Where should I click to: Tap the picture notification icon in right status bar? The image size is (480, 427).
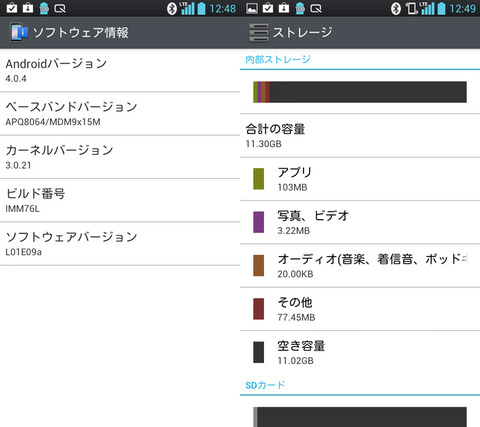tap(252, 8)
